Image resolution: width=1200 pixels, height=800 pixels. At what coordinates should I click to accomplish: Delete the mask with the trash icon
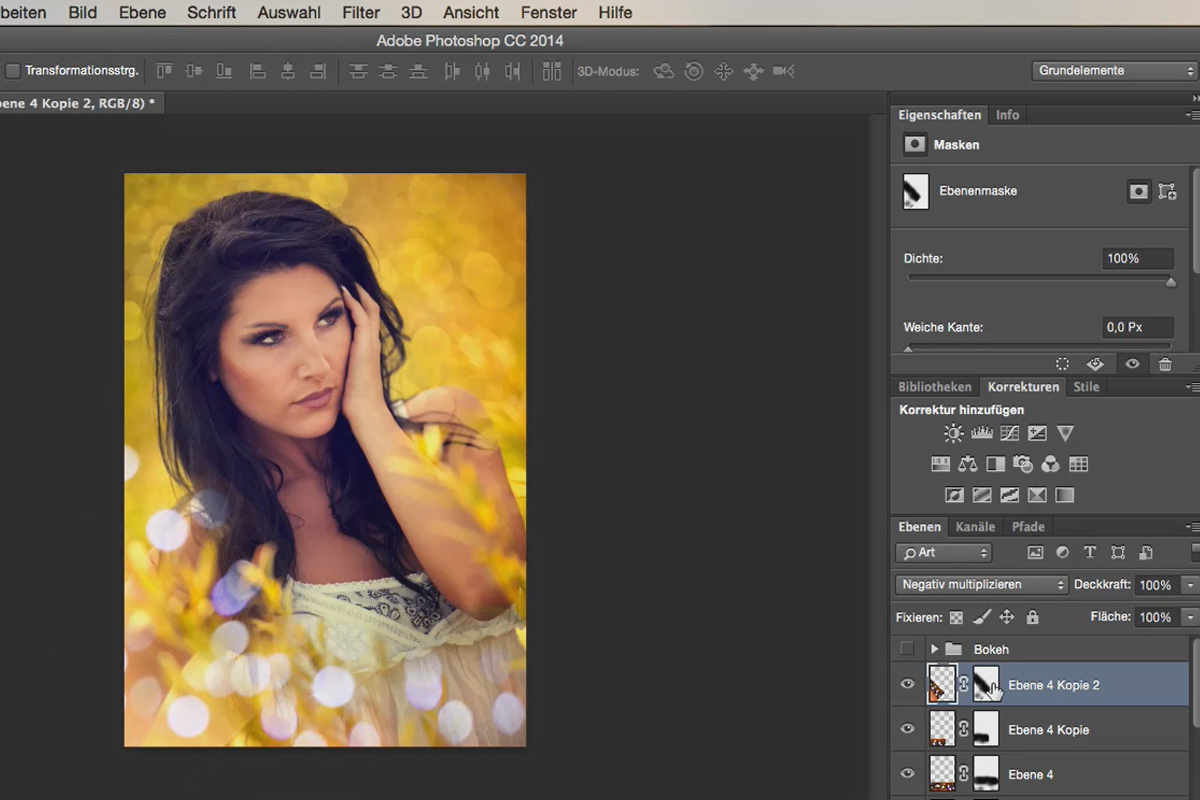(x=1165, y=365)
